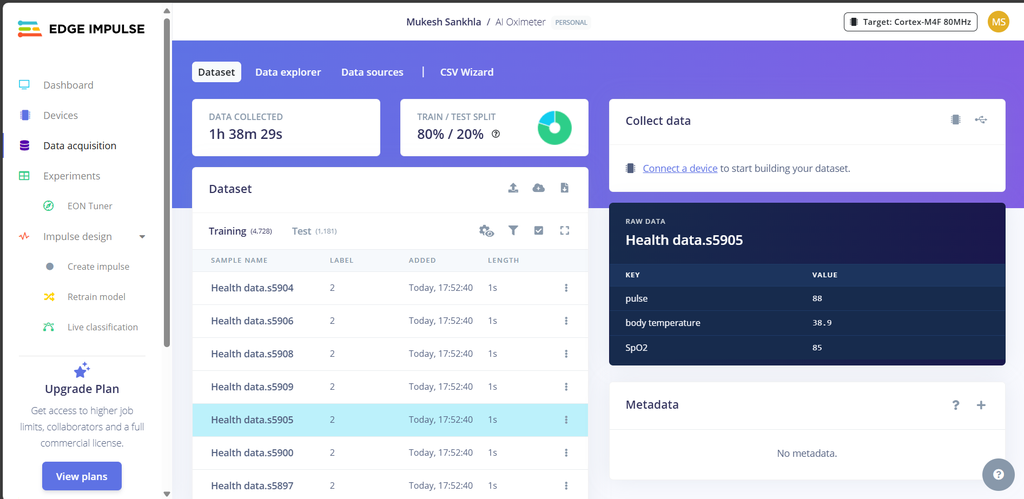
Task: Open options menu for Health data.s5906
Action: [x=566, y=321]
